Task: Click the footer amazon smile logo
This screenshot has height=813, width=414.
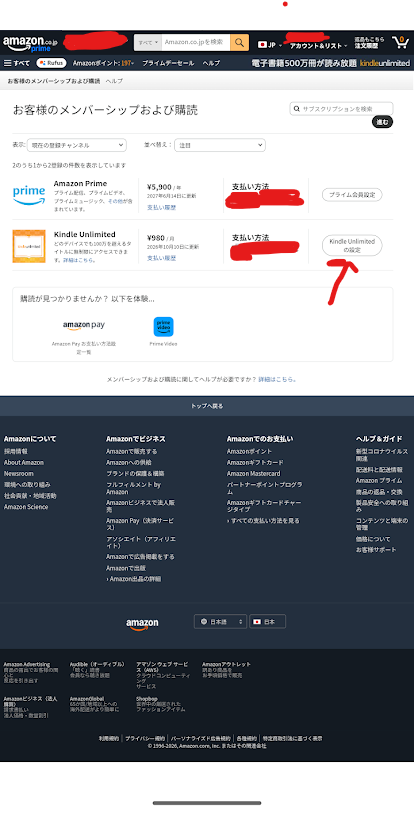Action: tap(142, 623)
